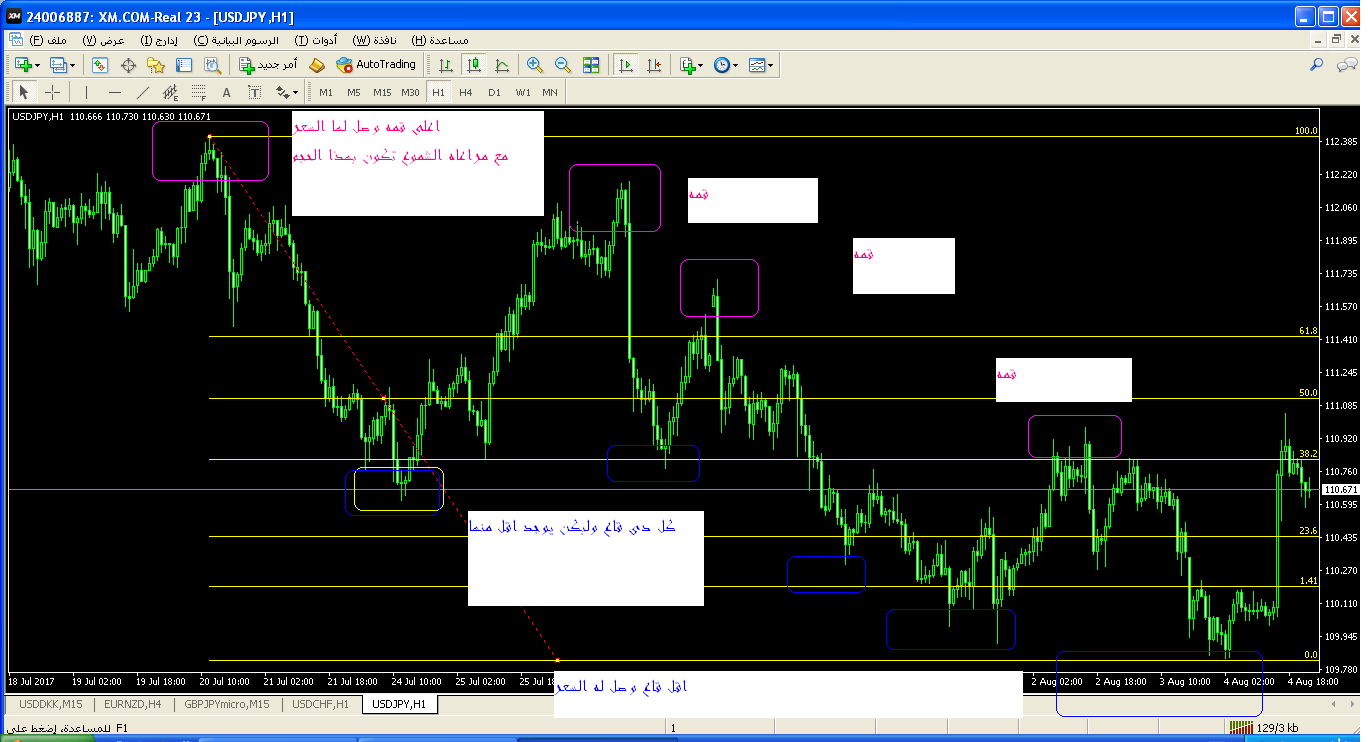Click the Zoom Out magnifier icon
The height and width of the screenshot is (742, 1368).
563,65
